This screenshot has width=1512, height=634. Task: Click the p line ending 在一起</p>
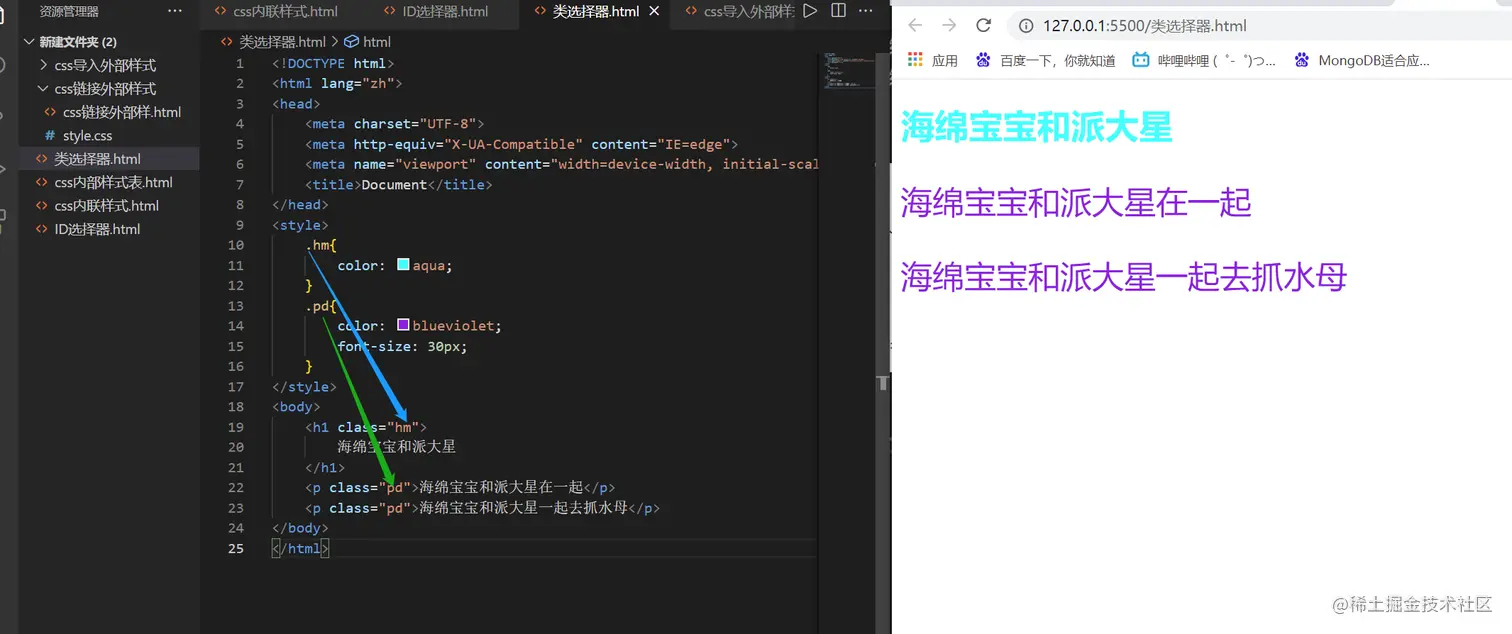pos(460,487)
